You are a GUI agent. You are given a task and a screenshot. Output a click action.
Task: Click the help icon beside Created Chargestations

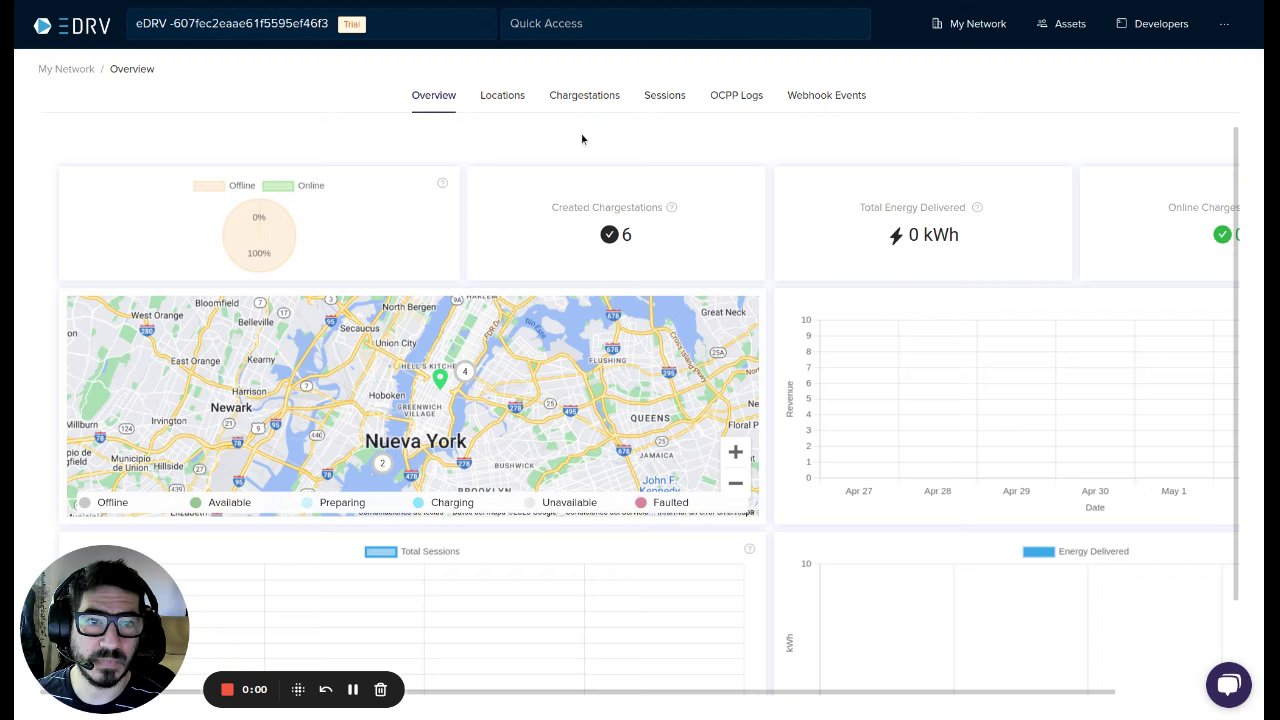coord(672,207)
